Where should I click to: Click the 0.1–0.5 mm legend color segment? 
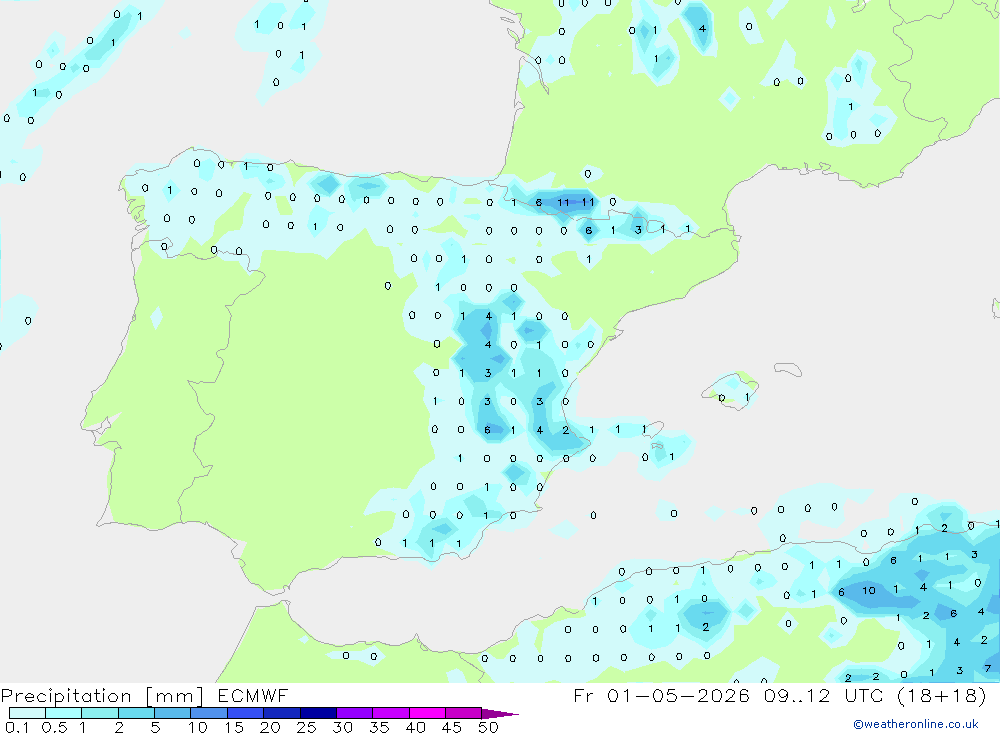coord(27,713)
